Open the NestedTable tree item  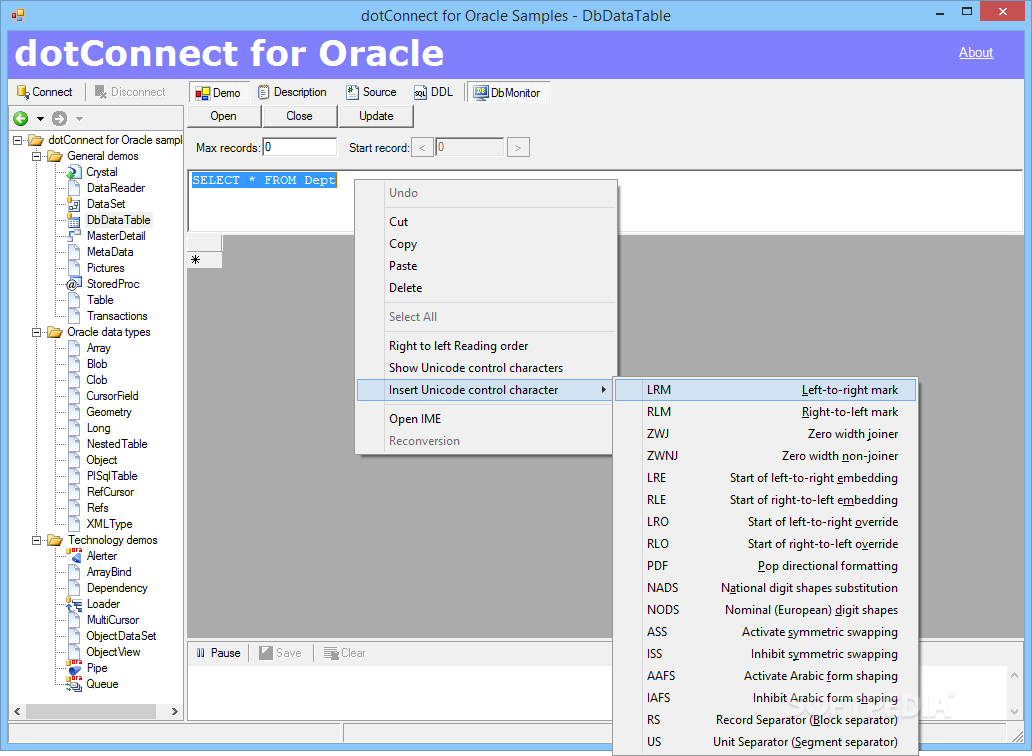(x=117, y=444)
